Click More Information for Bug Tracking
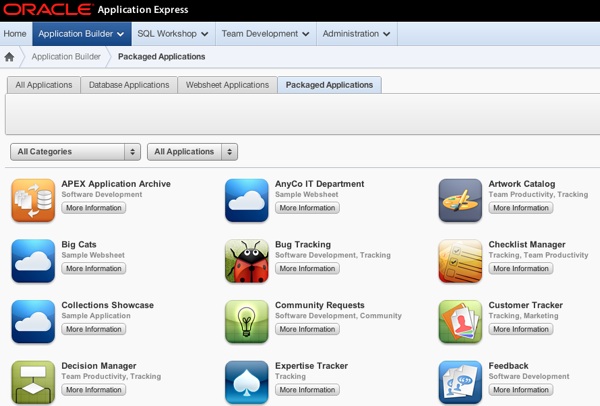Screen dimensions: 600x406 [307, 269]
